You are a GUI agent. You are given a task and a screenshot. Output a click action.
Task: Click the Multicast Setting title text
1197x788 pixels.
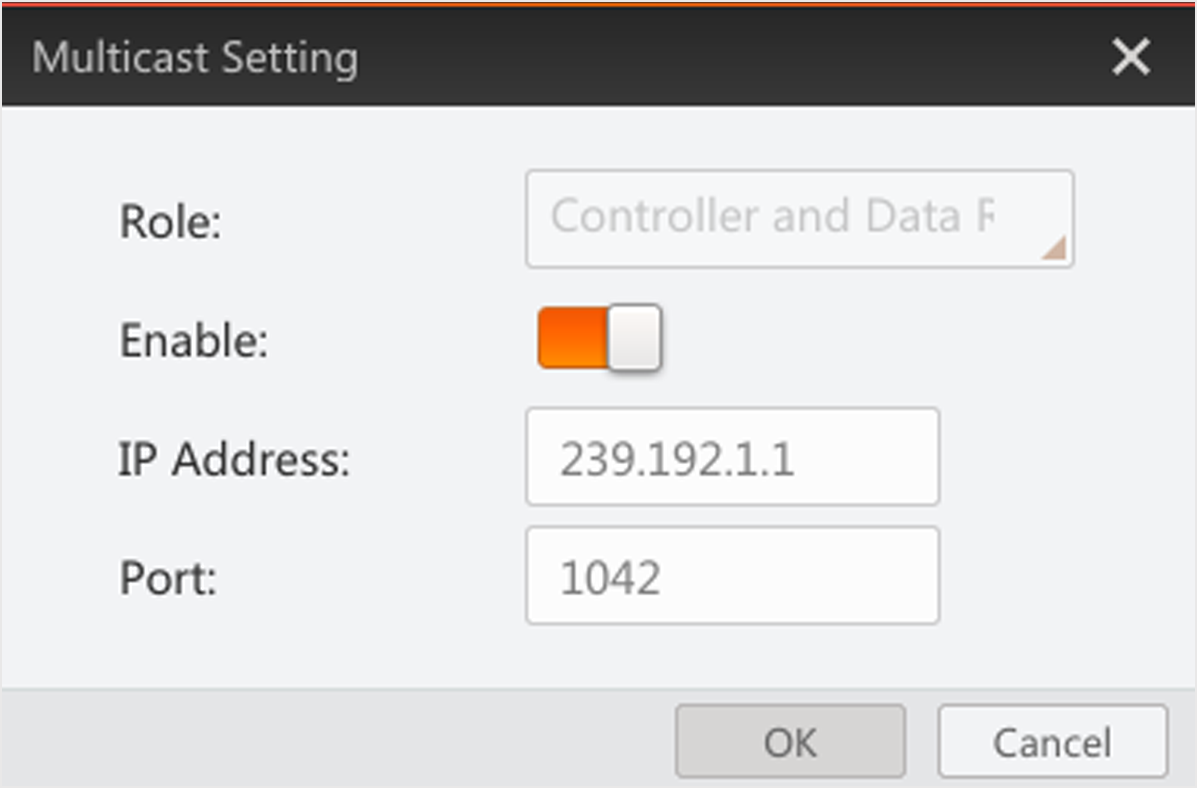point(195,58)
